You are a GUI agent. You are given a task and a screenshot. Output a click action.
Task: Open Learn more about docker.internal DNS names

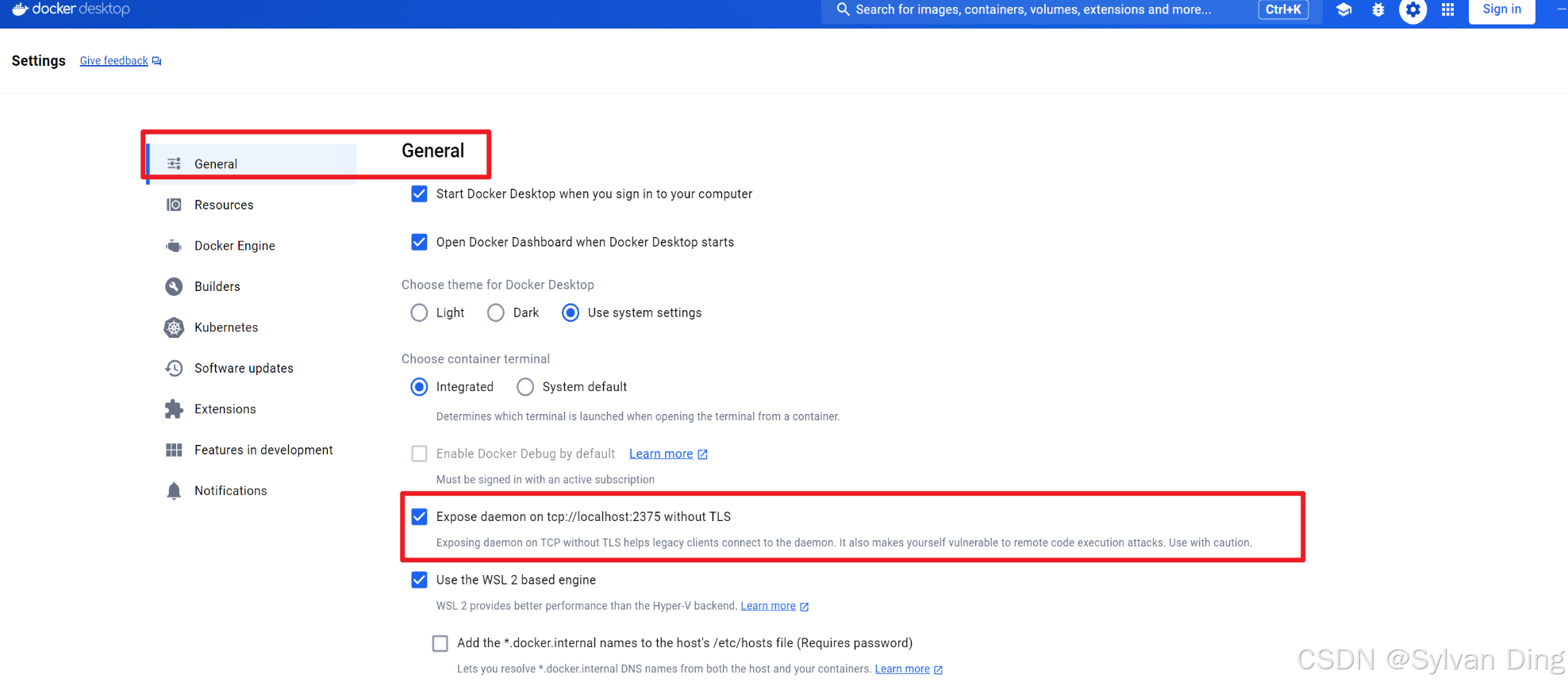point(902,669)
